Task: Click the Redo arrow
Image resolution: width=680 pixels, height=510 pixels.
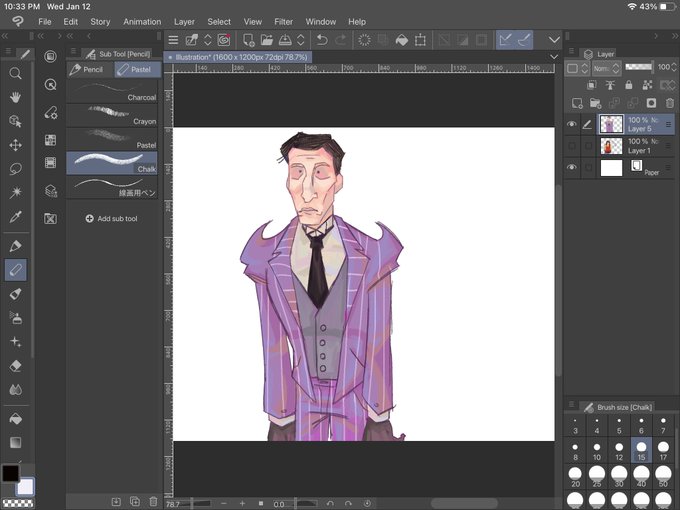Action: [341, 40]
